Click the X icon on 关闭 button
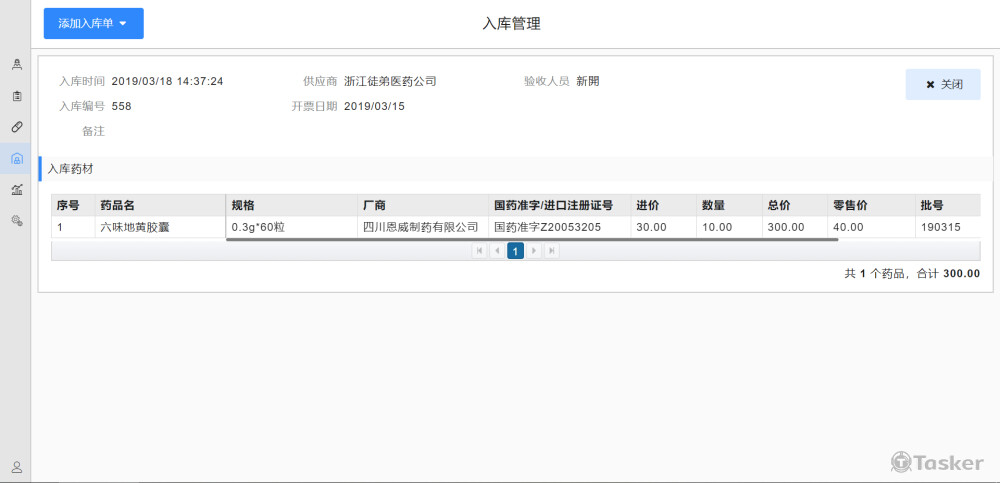The height and width of the screenshot is (483, 1000). pos(930,85)
